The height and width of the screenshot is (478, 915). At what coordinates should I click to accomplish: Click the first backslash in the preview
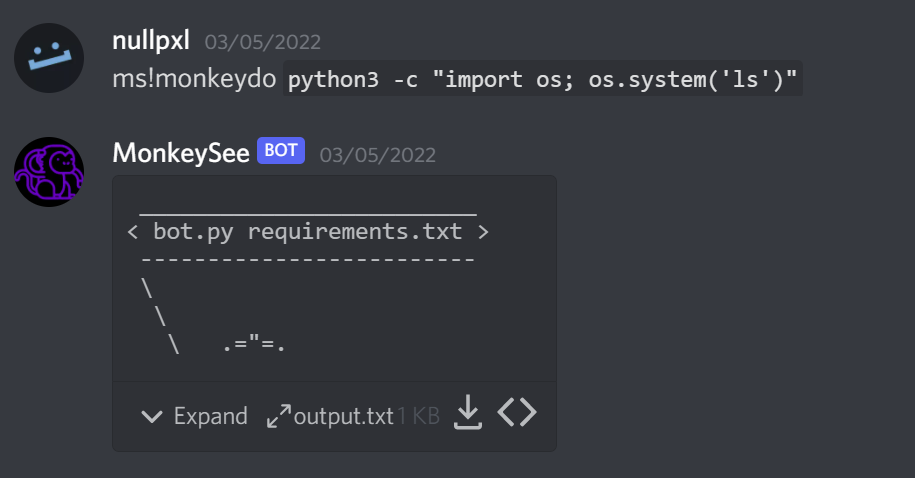pos(148,288)
